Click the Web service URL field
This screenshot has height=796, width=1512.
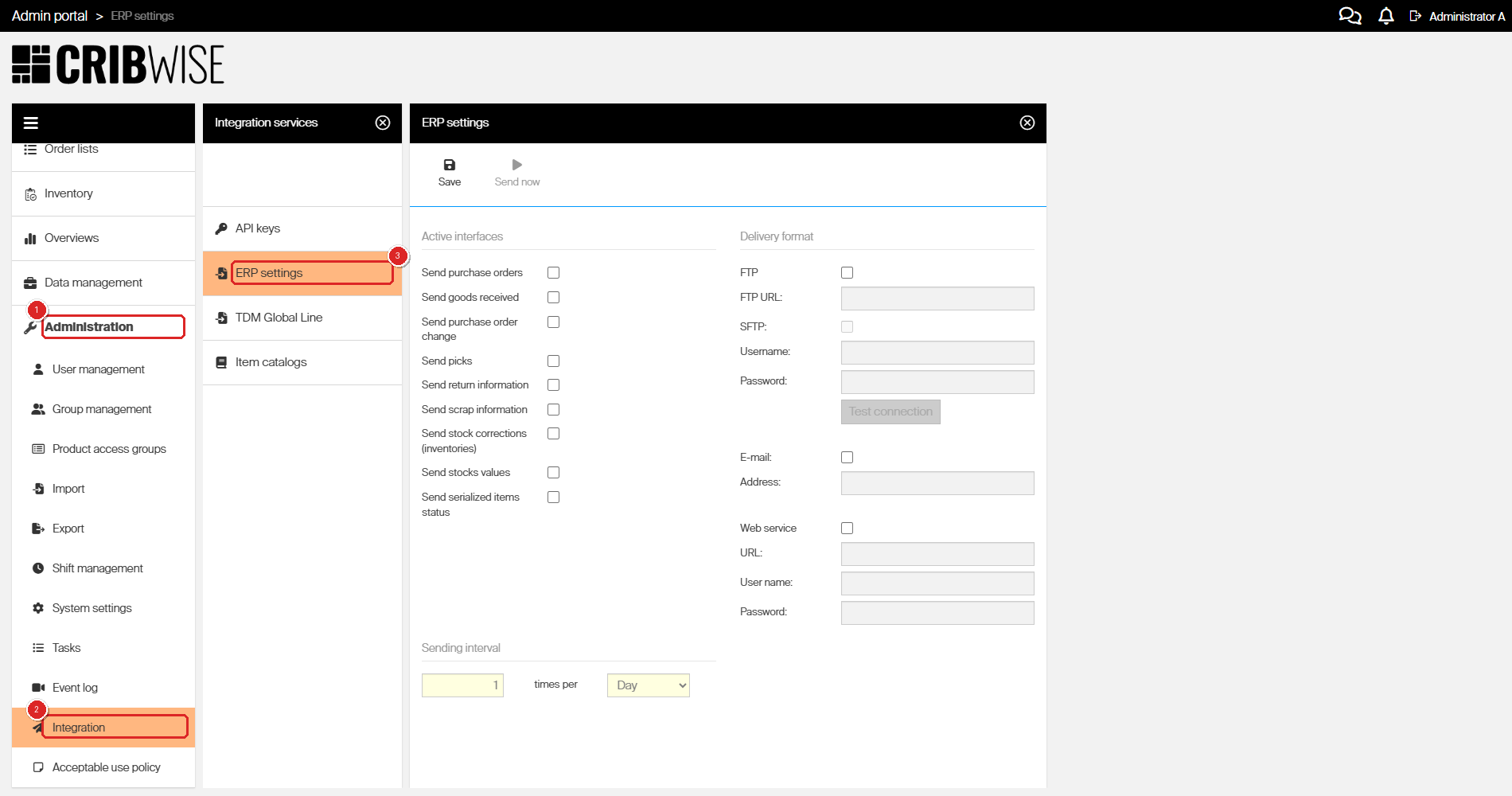click(937, 554)
